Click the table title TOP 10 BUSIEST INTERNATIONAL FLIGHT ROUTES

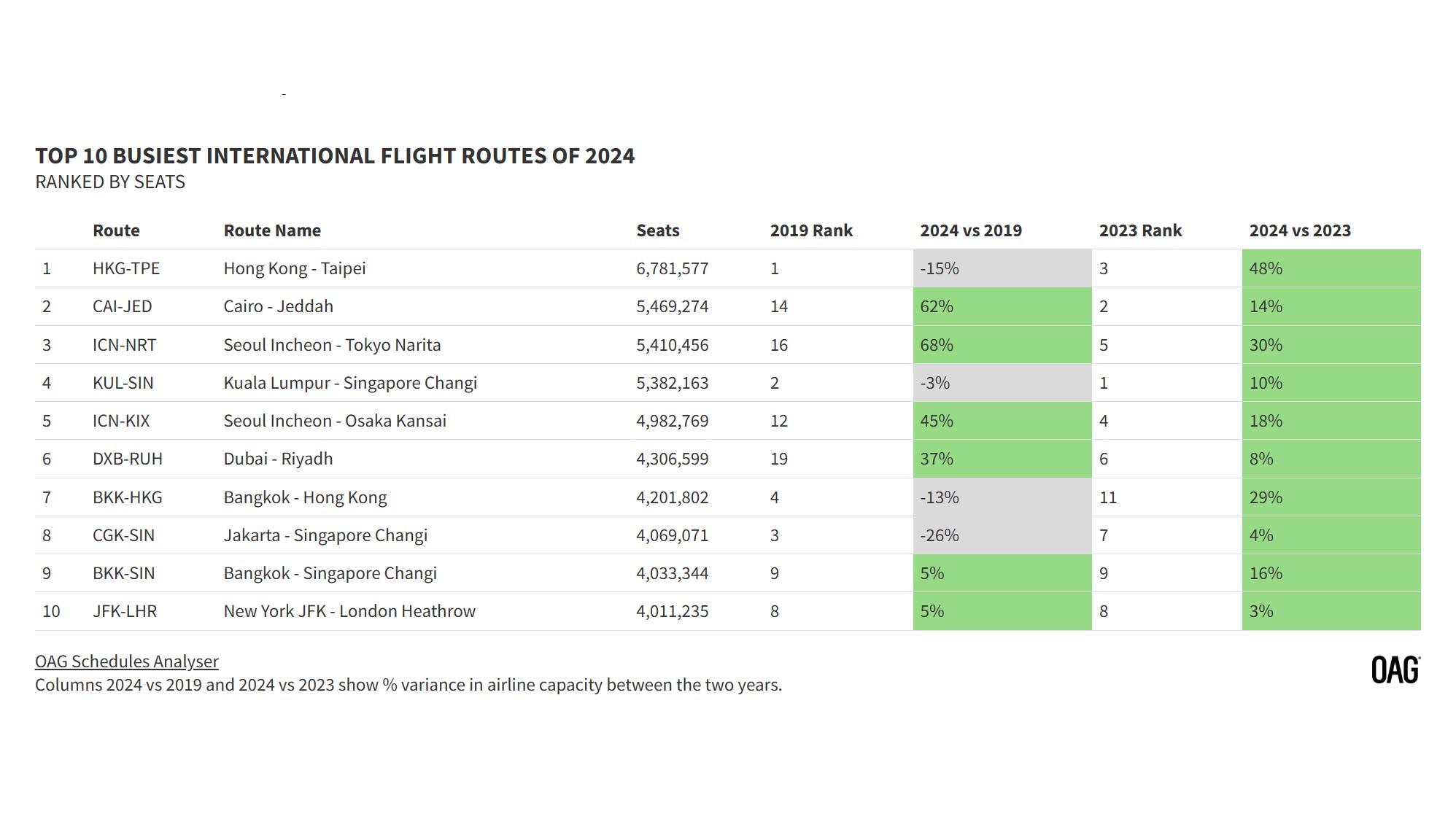pos(336,155)
